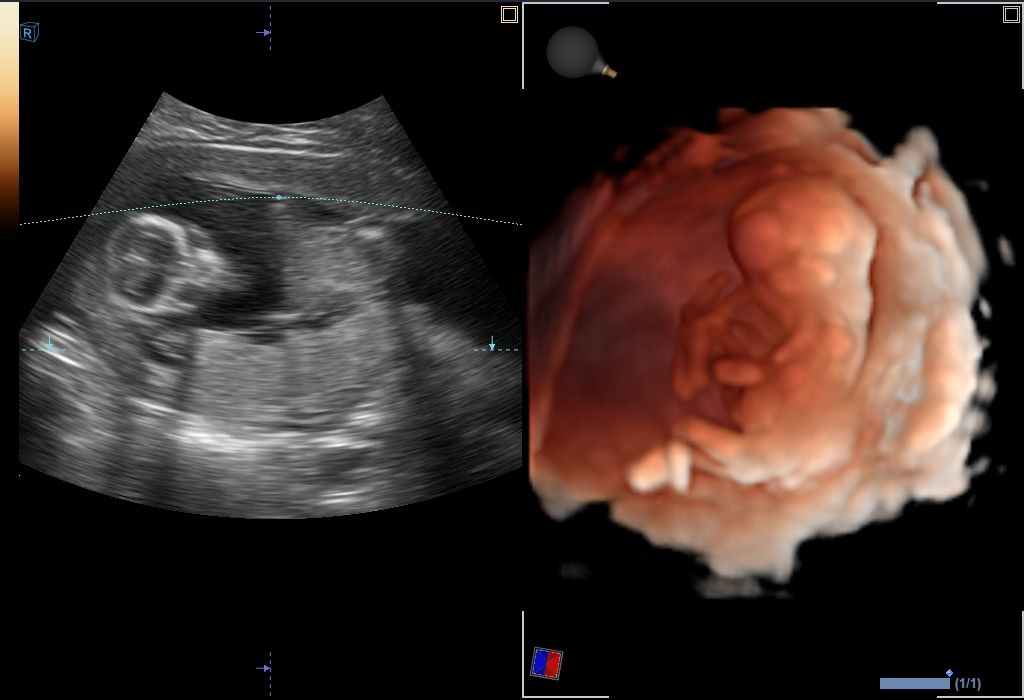Maximize the 3D rendered view pane
Image resolution: width=1024 pixels, height=700 pixels.
click(1011, 14)
